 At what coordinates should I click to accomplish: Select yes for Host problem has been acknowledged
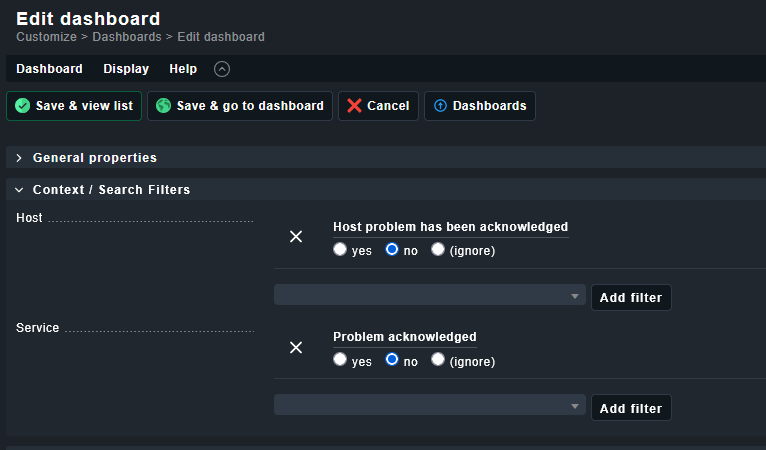tap(340, 250)
